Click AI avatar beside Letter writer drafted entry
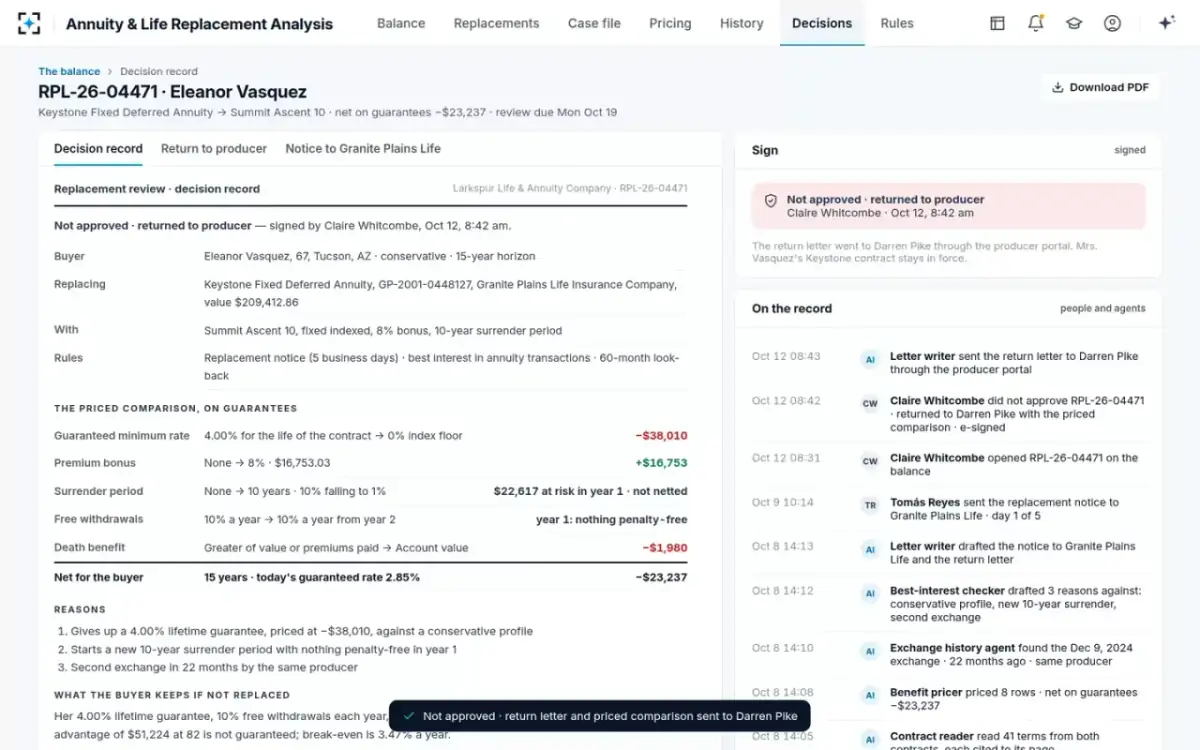Screen dimensions: 1200x750 pyautogui.click(x=870, y=549)
